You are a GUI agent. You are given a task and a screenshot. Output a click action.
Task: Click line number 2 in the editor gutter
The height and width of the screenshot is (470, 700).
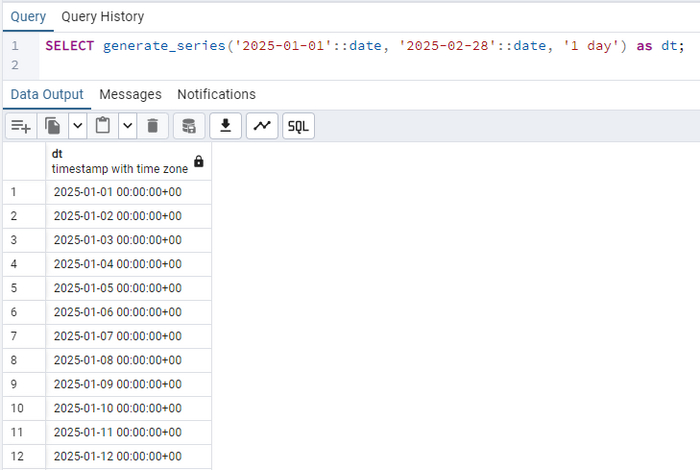click(x=15, y=65)
